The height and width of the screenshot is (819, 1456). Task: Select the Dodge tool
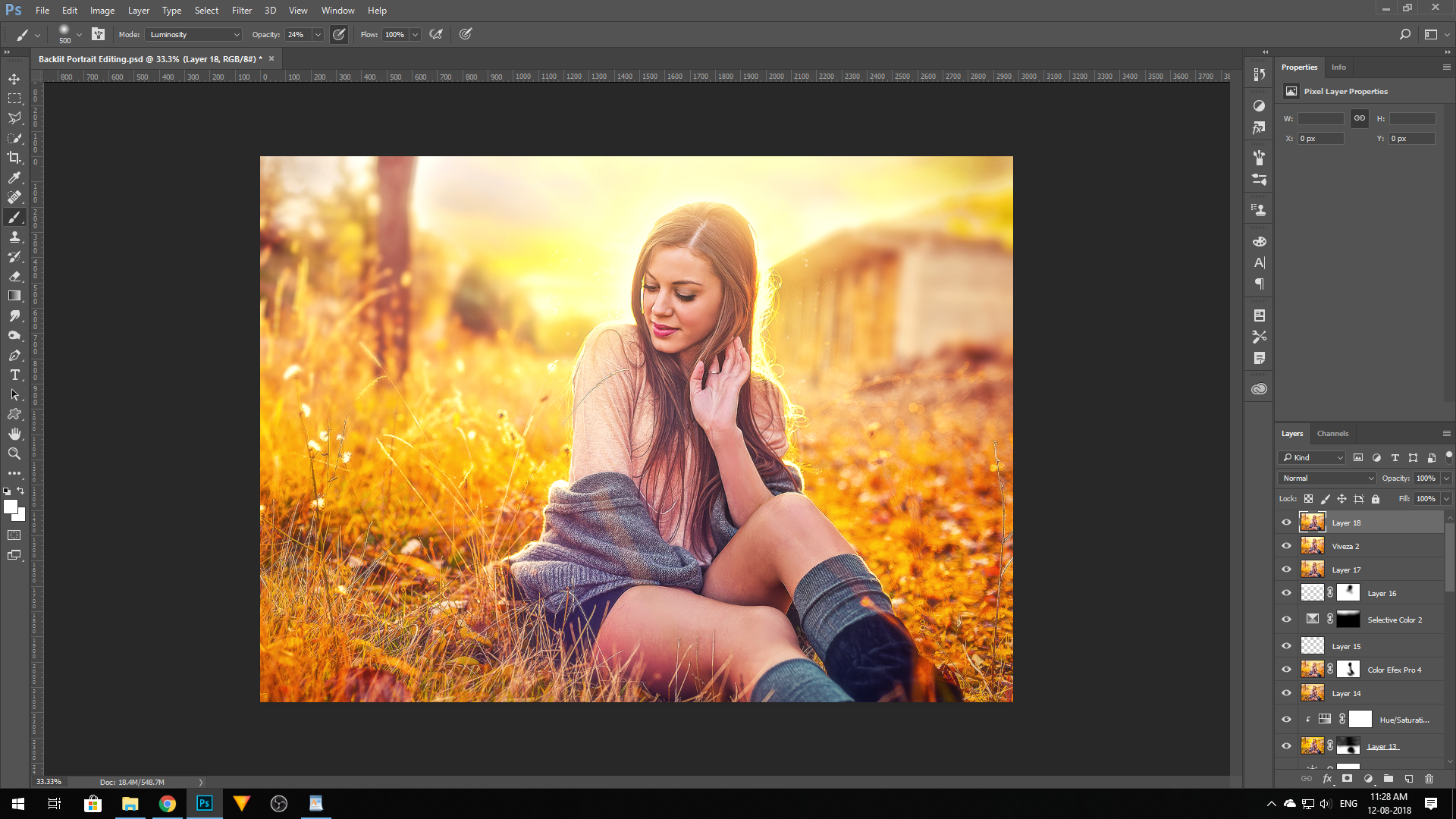[14, 335]
